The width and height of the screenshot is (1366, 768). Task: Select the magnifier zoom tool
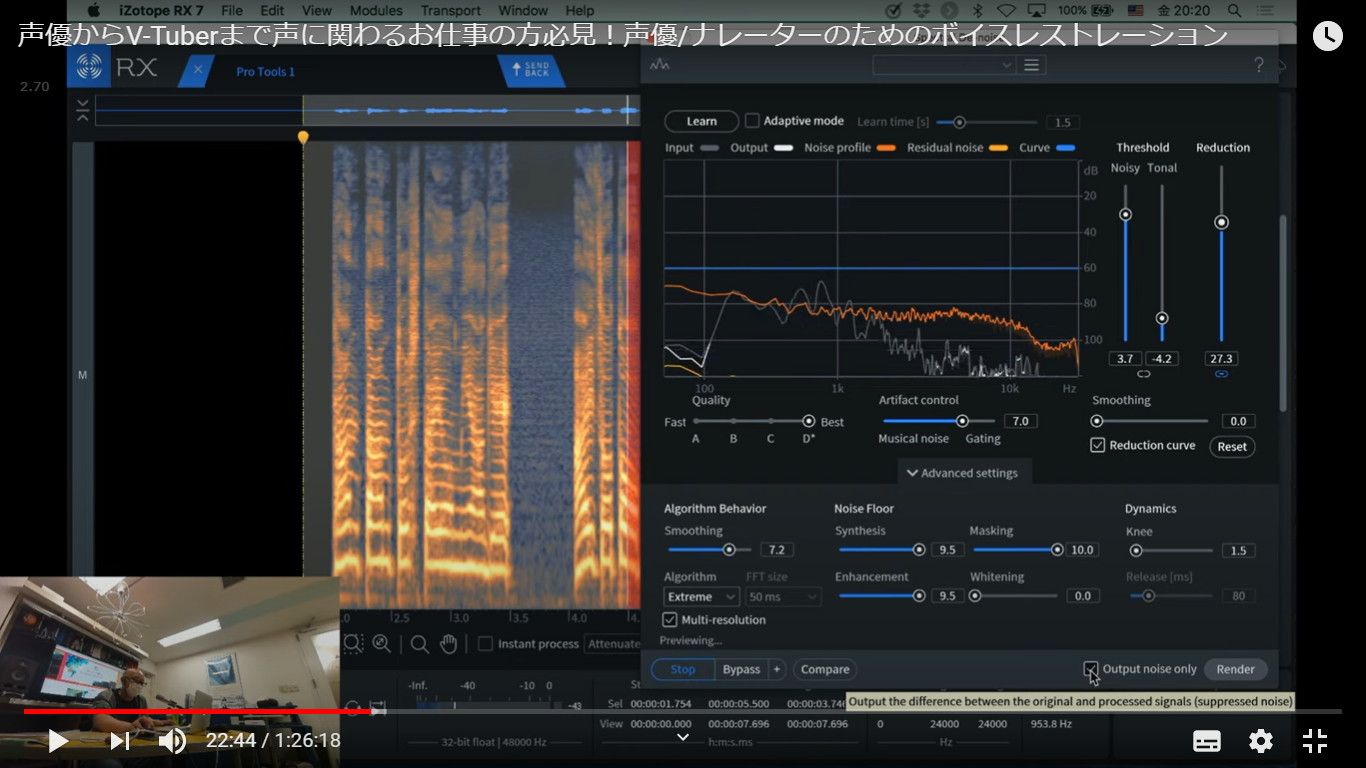[420, 644]
